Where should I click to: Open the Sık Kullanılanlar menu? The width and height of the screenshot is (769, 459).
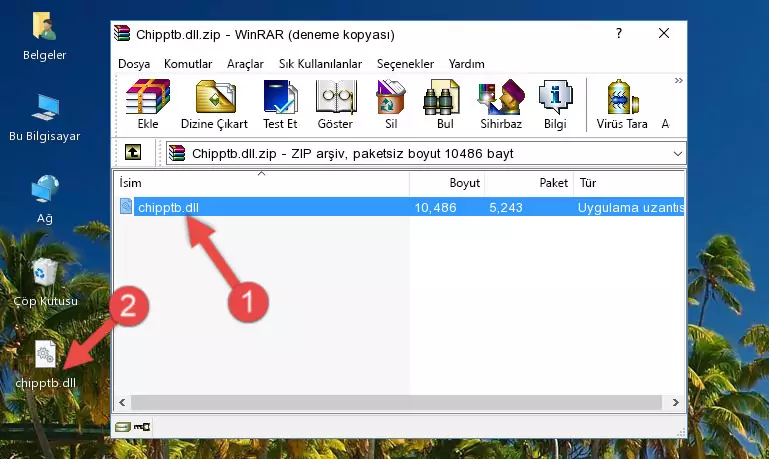pos(320,64)
